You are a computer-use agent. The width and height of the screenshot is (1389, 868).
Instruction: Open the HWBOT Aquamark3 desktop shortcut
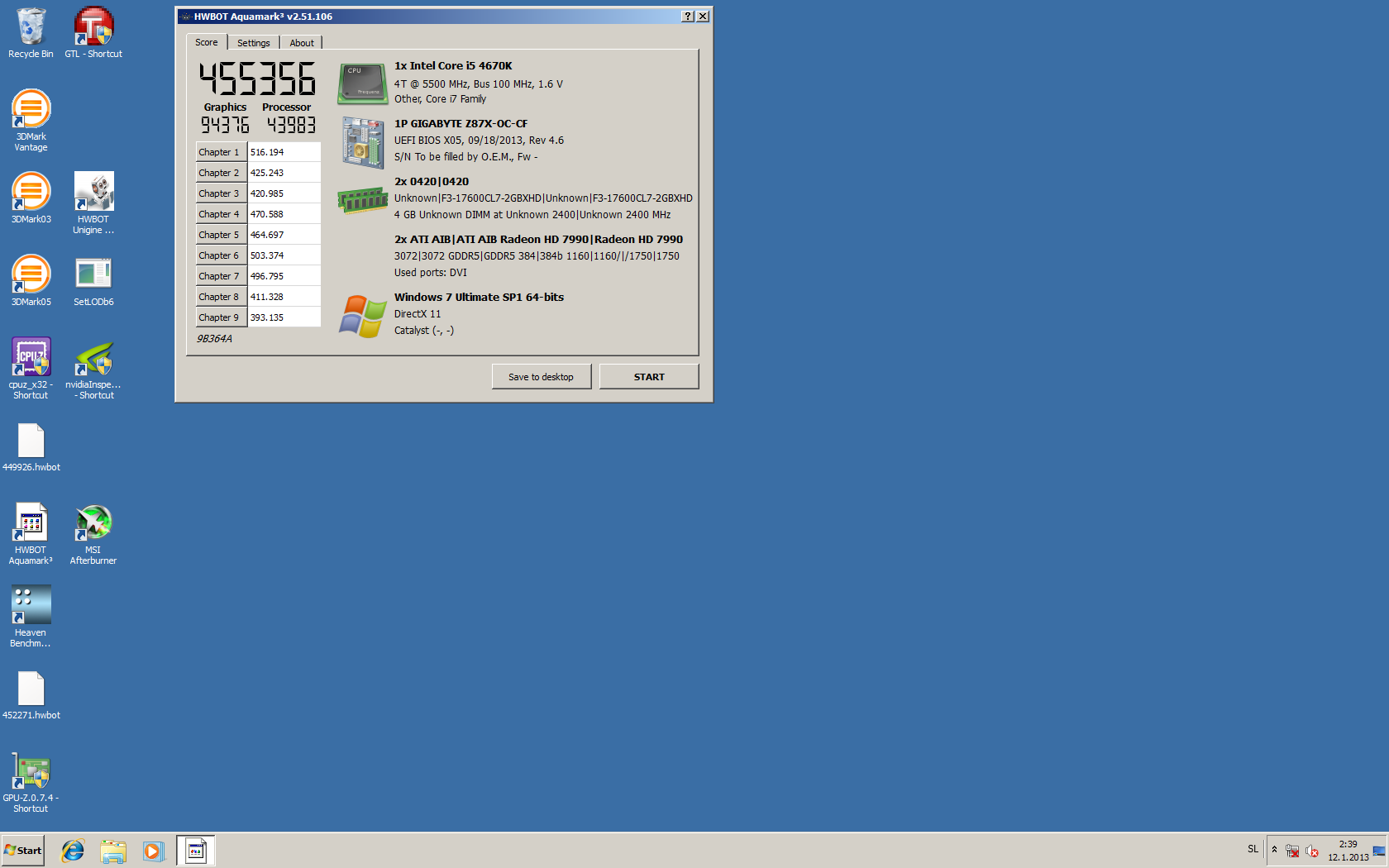[31, 534]
